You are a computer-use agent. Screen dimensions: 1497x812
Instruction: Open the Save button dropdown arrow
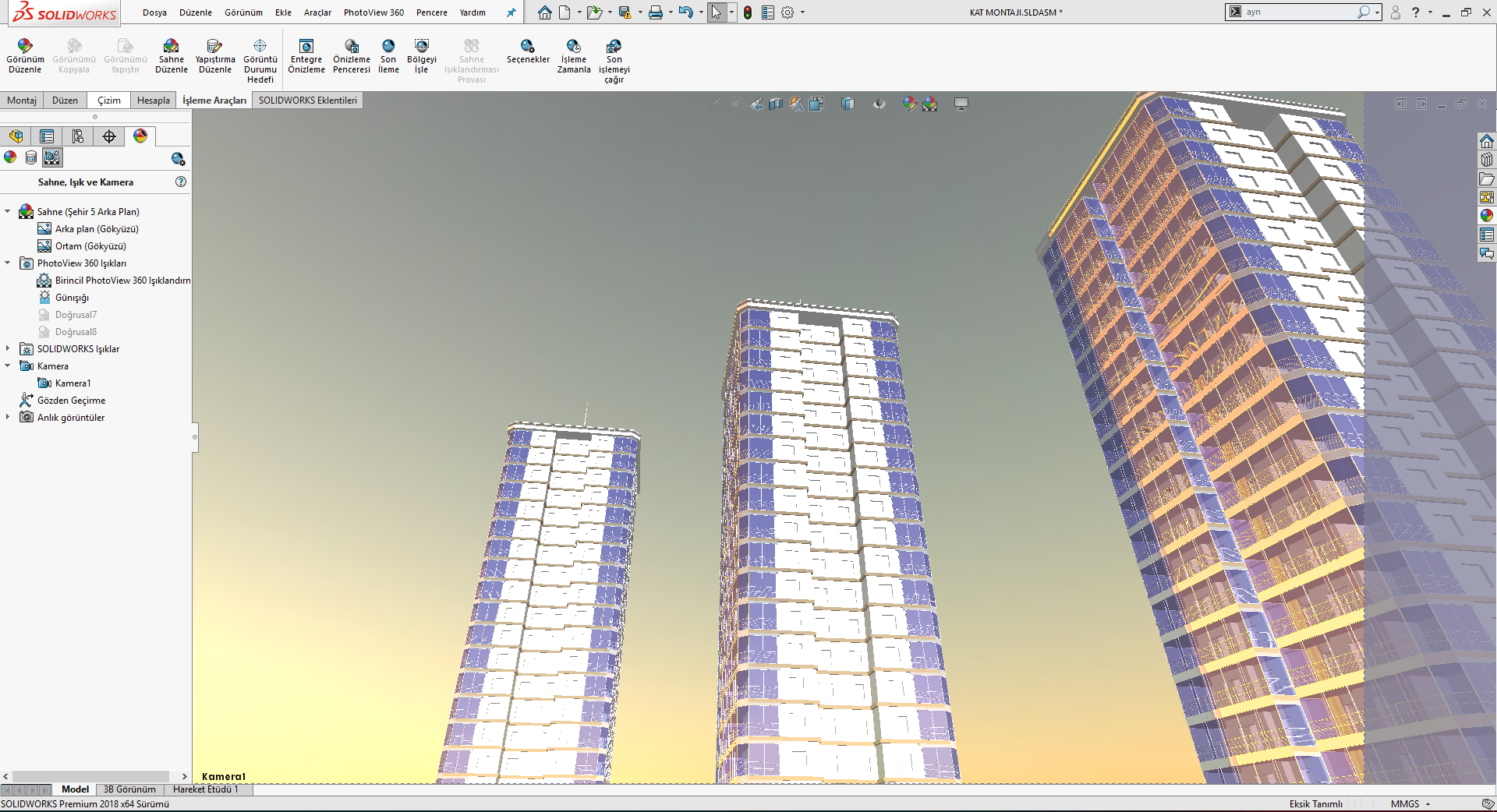tap(640, 12)
